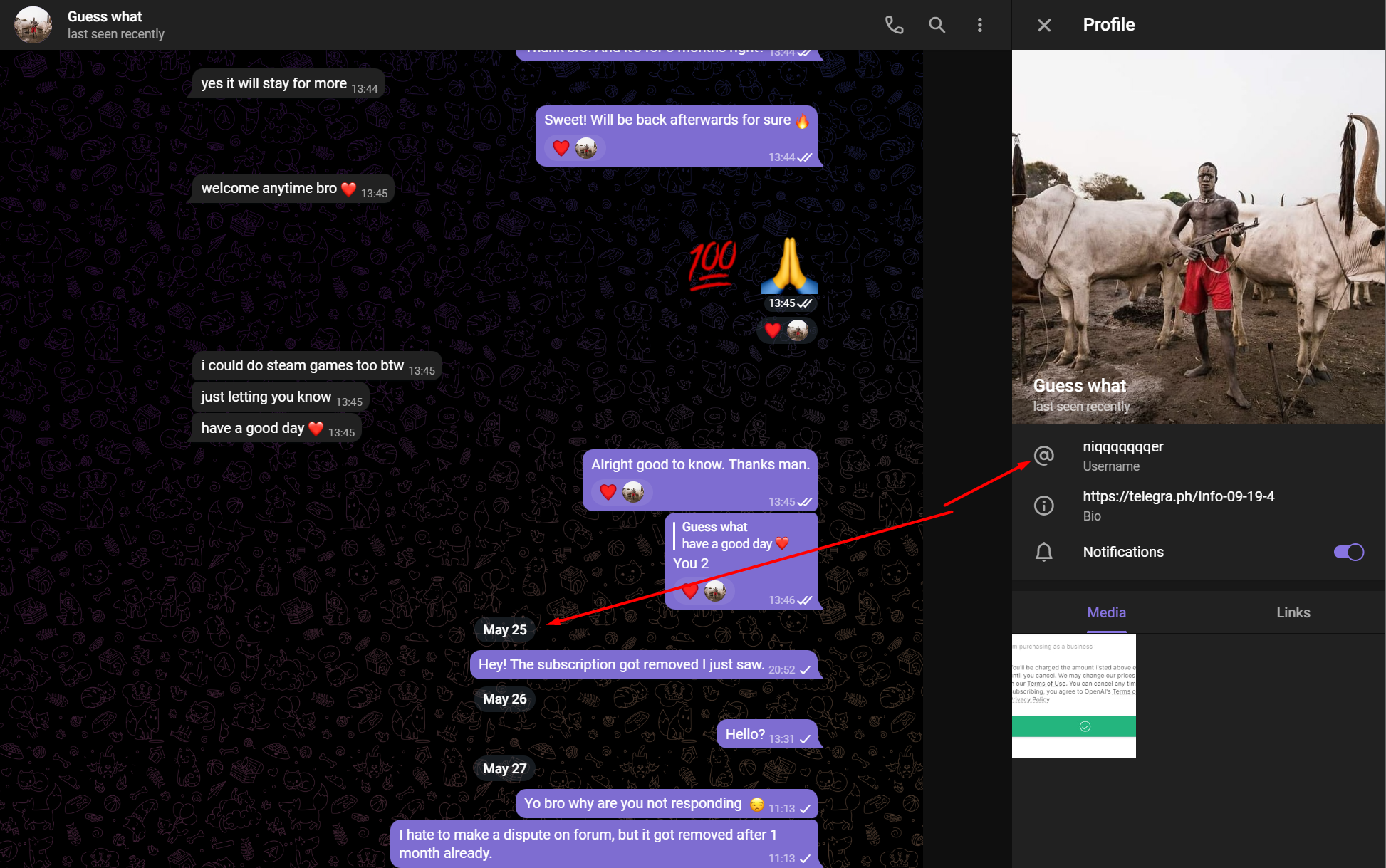1386x868 pixels.
Task: Select the chat header profile name
Action: click(x=104, y=16)
